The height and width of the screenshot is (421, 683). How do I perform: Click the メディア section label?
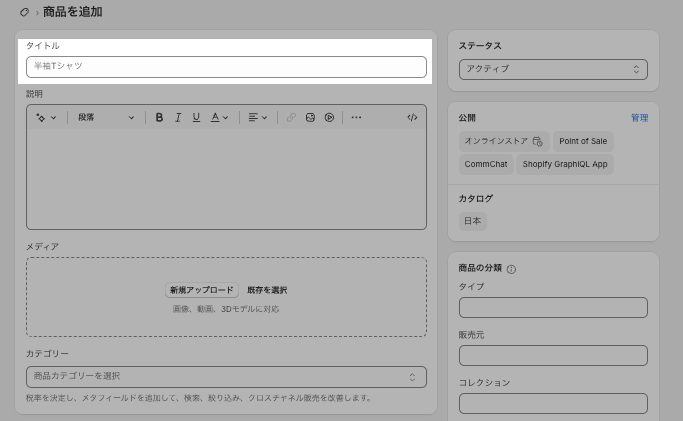coord(42,247)
